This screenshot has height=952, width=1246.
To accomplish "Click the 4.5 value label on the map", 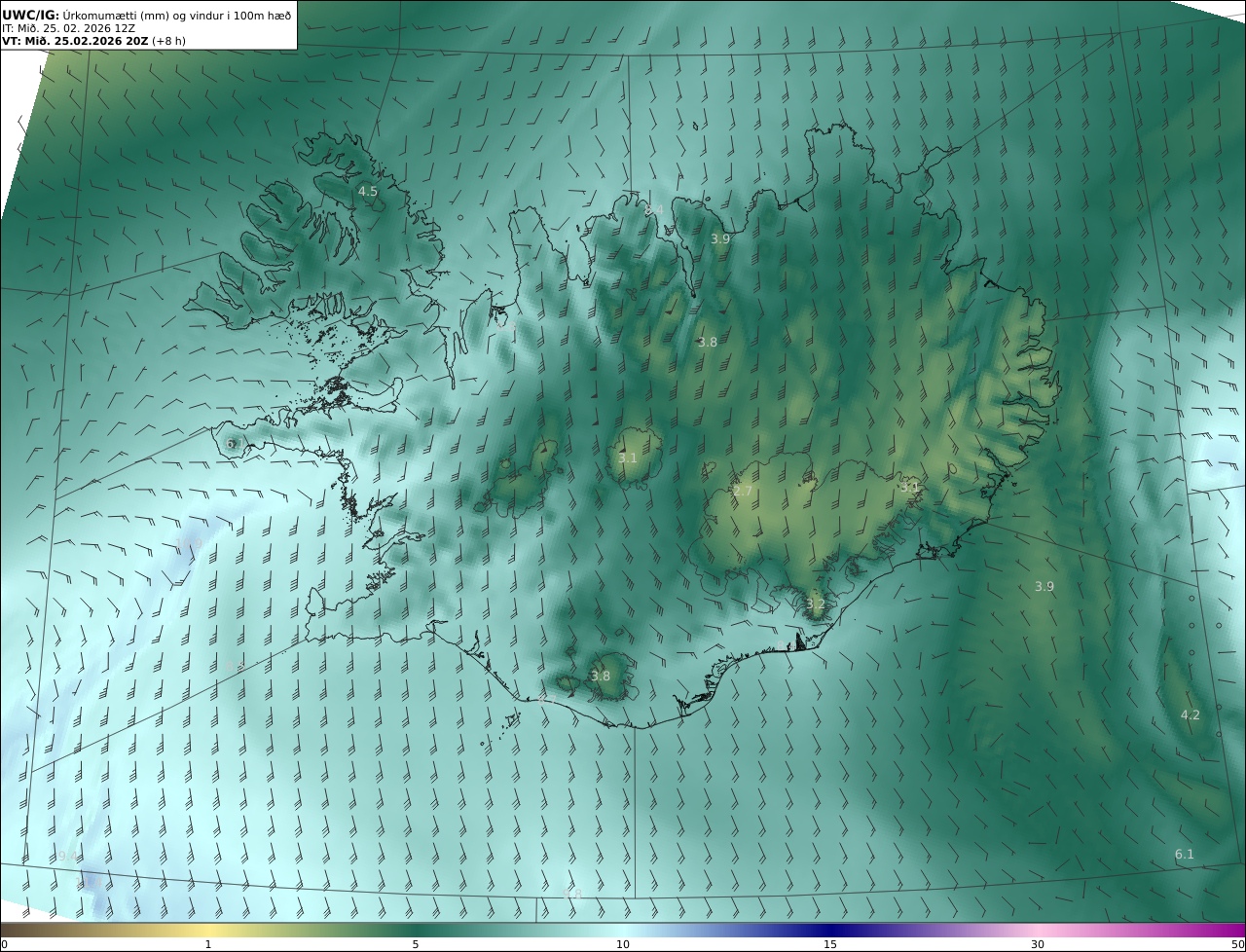I will tap(368, 192).
